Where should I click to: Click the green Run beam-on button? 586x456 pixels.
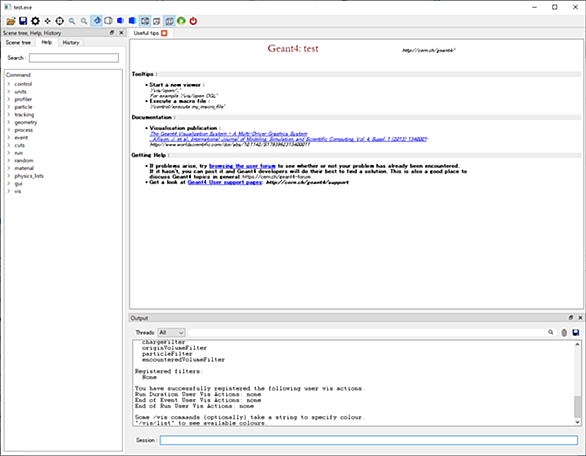(181, 21)
